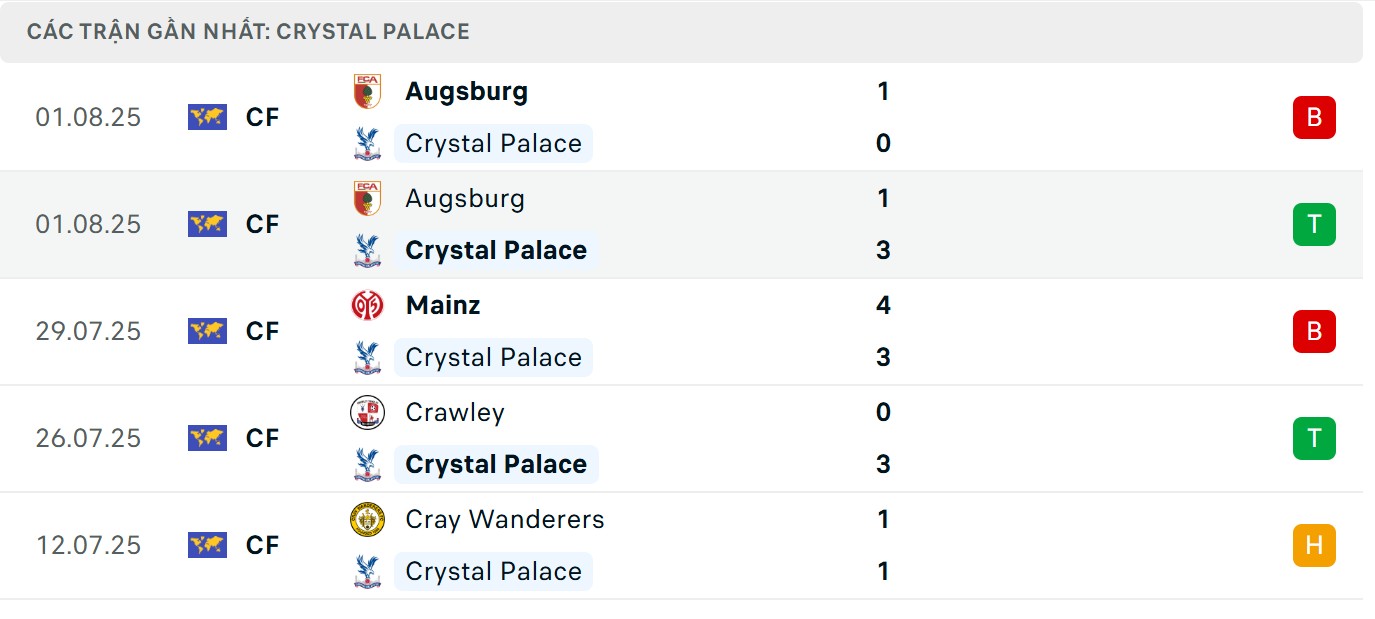
Task: Select the CF label on the Crawley row
Action: [262, 438]
